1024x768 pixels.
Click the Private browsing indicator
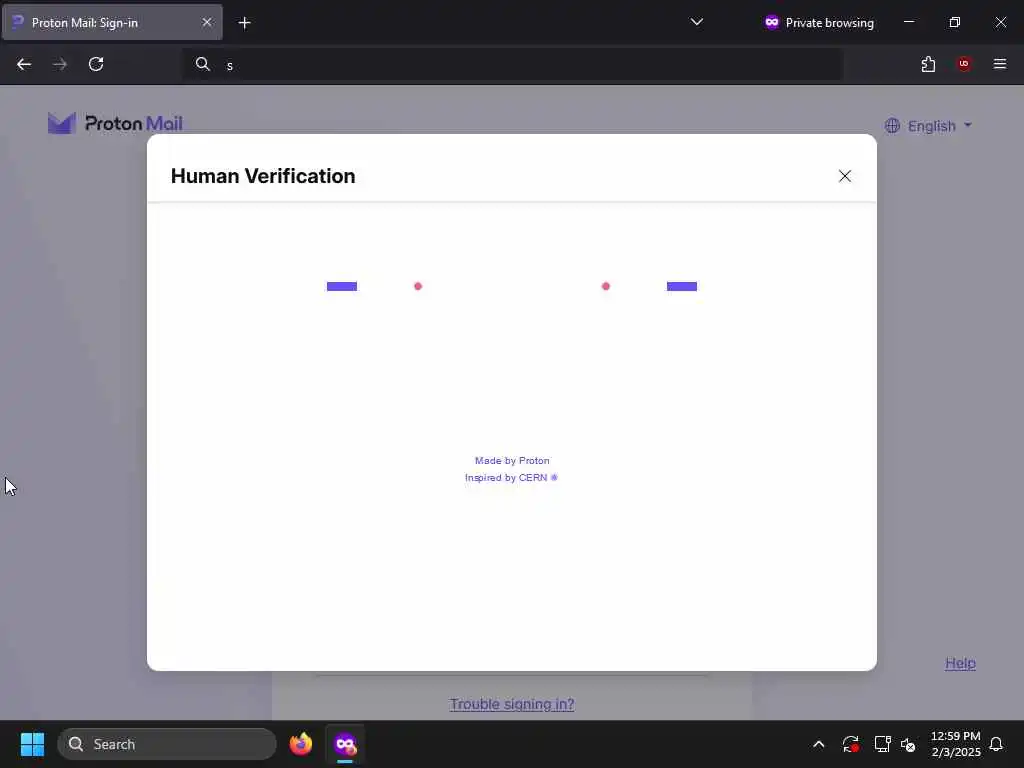coord(819,22)
